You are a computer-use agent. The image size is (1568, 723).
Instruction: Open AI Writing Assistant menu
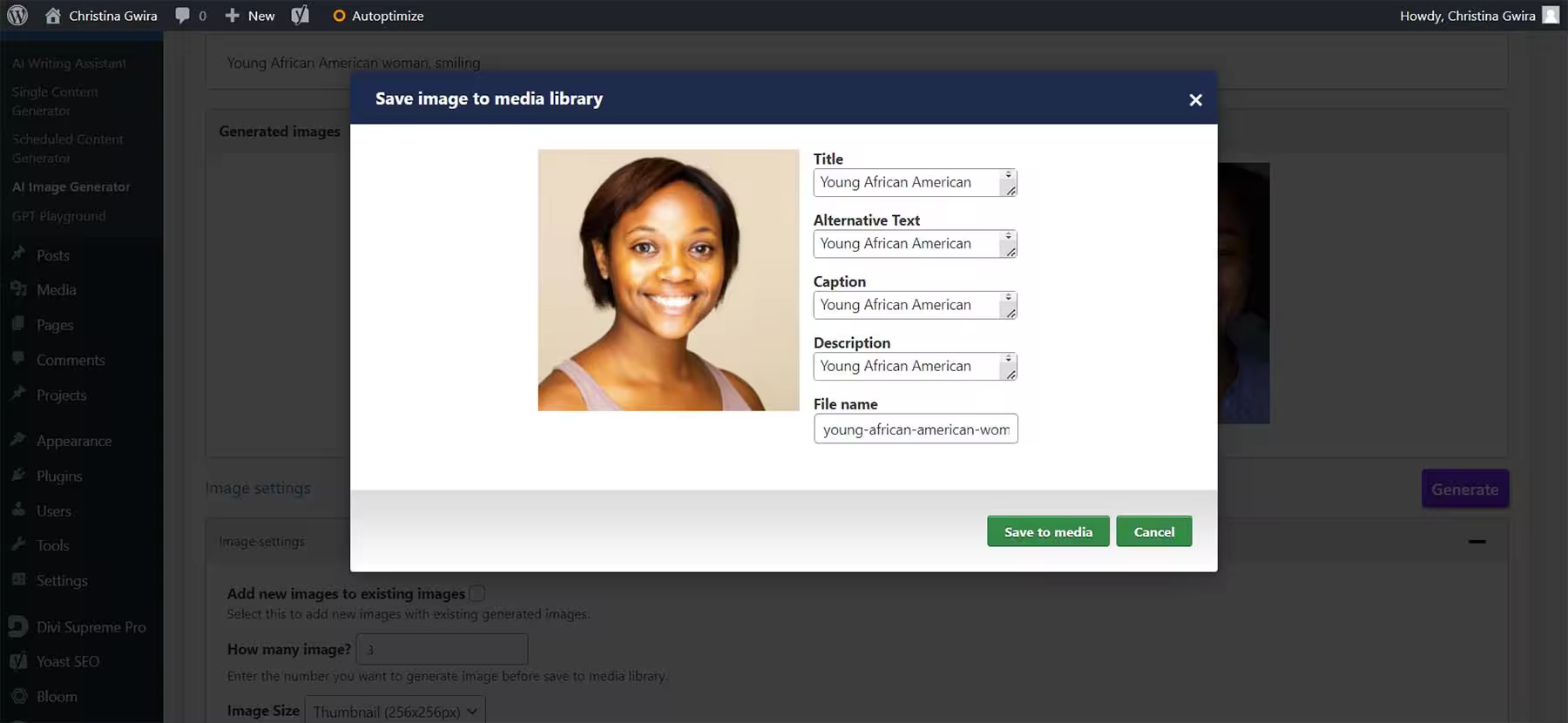click(69, 64)
